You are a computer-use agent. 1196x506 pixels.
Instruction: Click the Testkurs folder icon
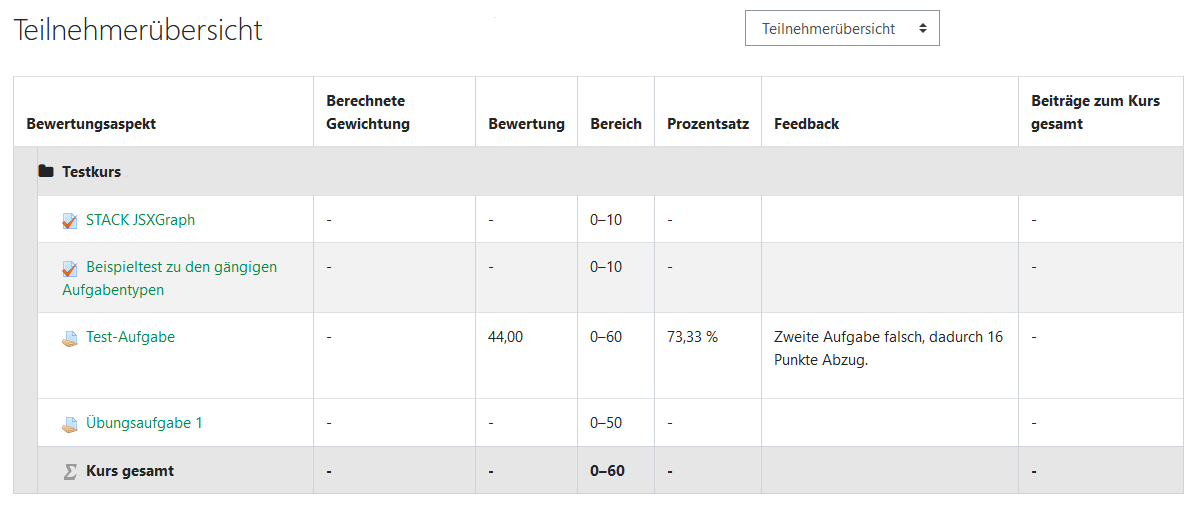[x=46, y=172]
